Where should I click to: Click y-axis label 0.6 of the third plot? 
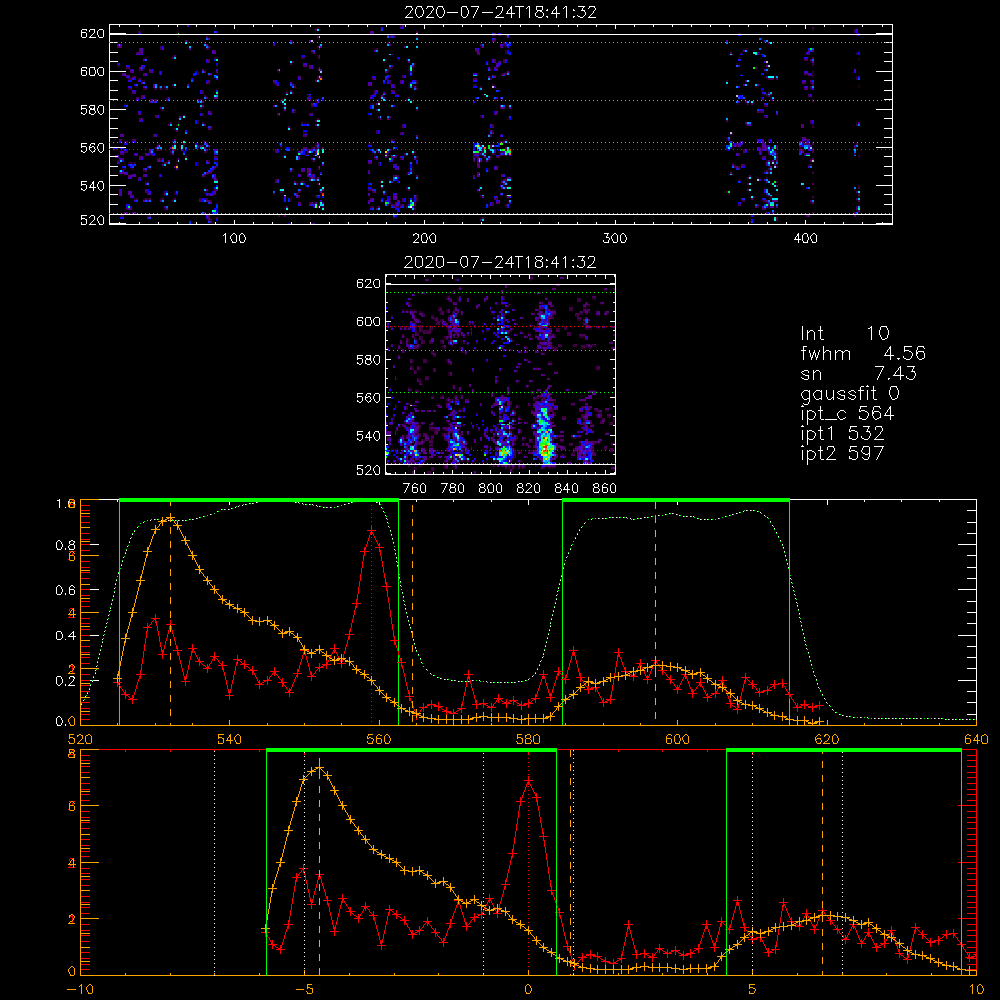pos(65,591)
